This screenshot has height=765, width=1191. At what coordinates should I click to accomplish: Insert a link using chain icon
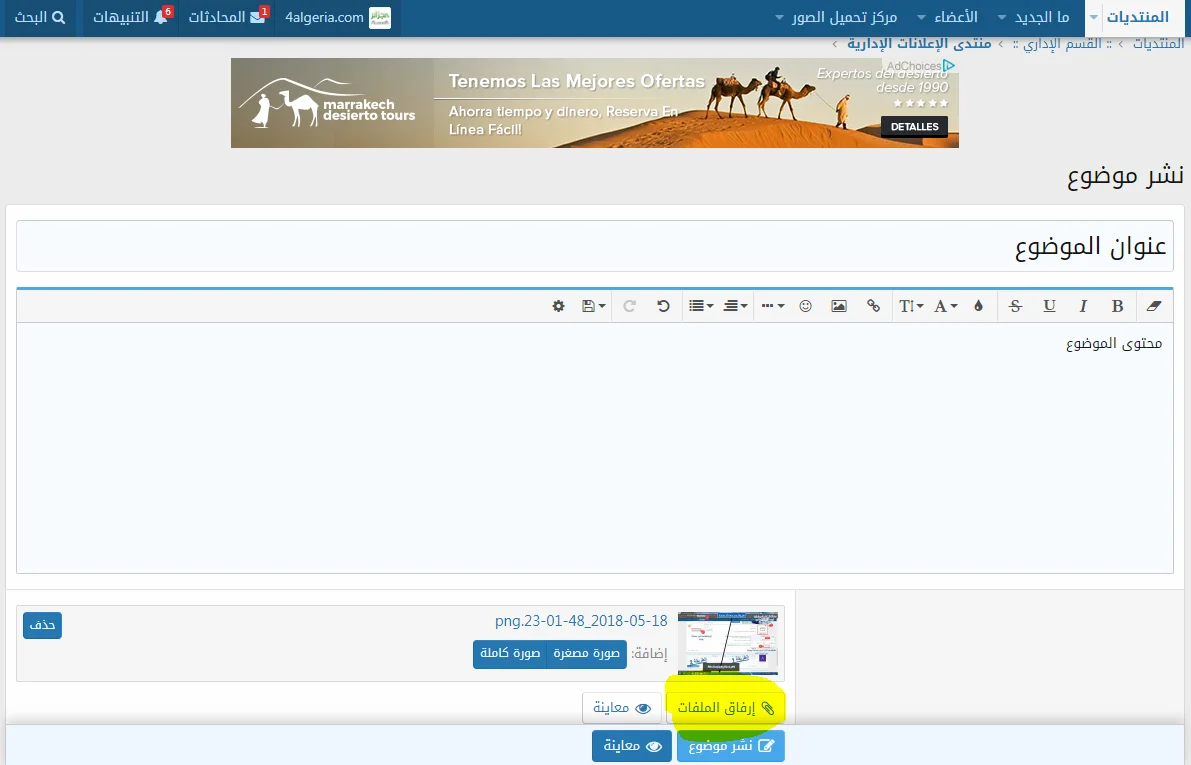tap(873, 306)
